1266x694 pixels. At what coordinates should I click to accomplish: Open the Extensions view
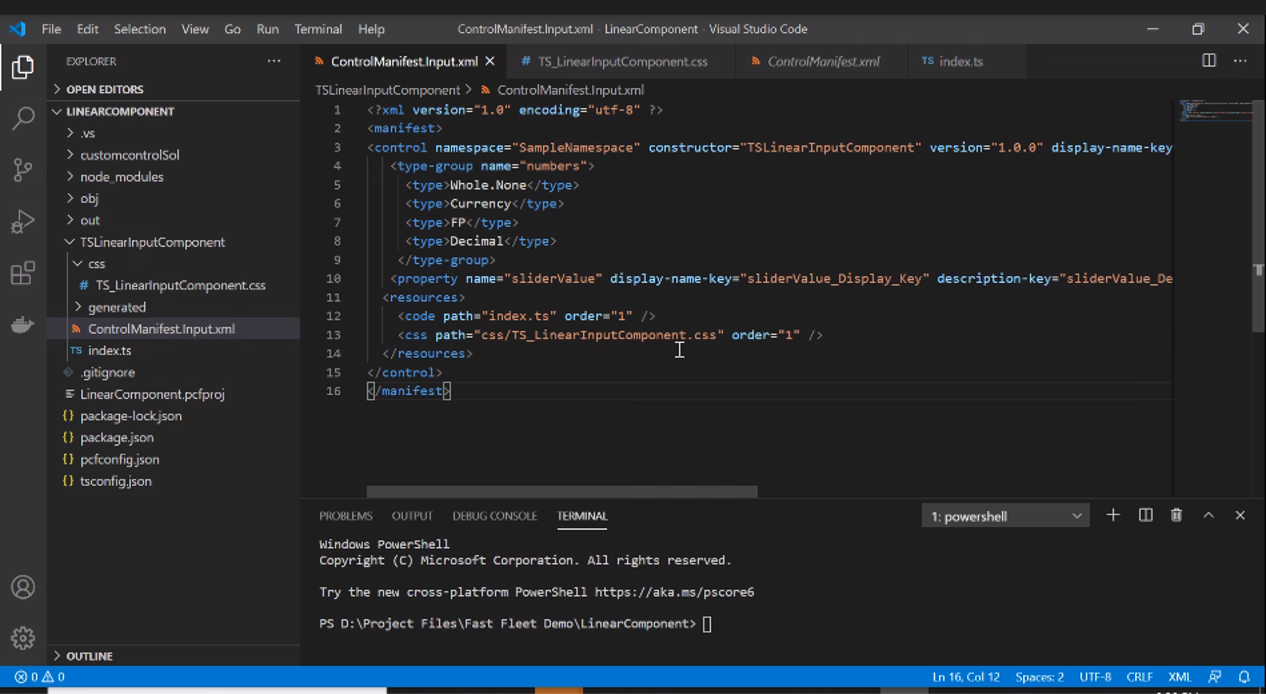23,274
